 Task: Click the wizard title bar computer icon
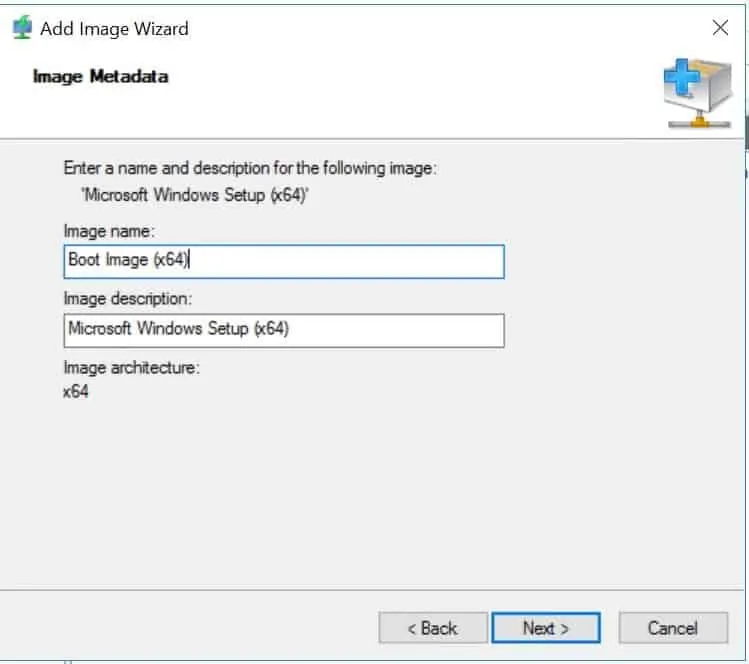click(x=22, y=28)
